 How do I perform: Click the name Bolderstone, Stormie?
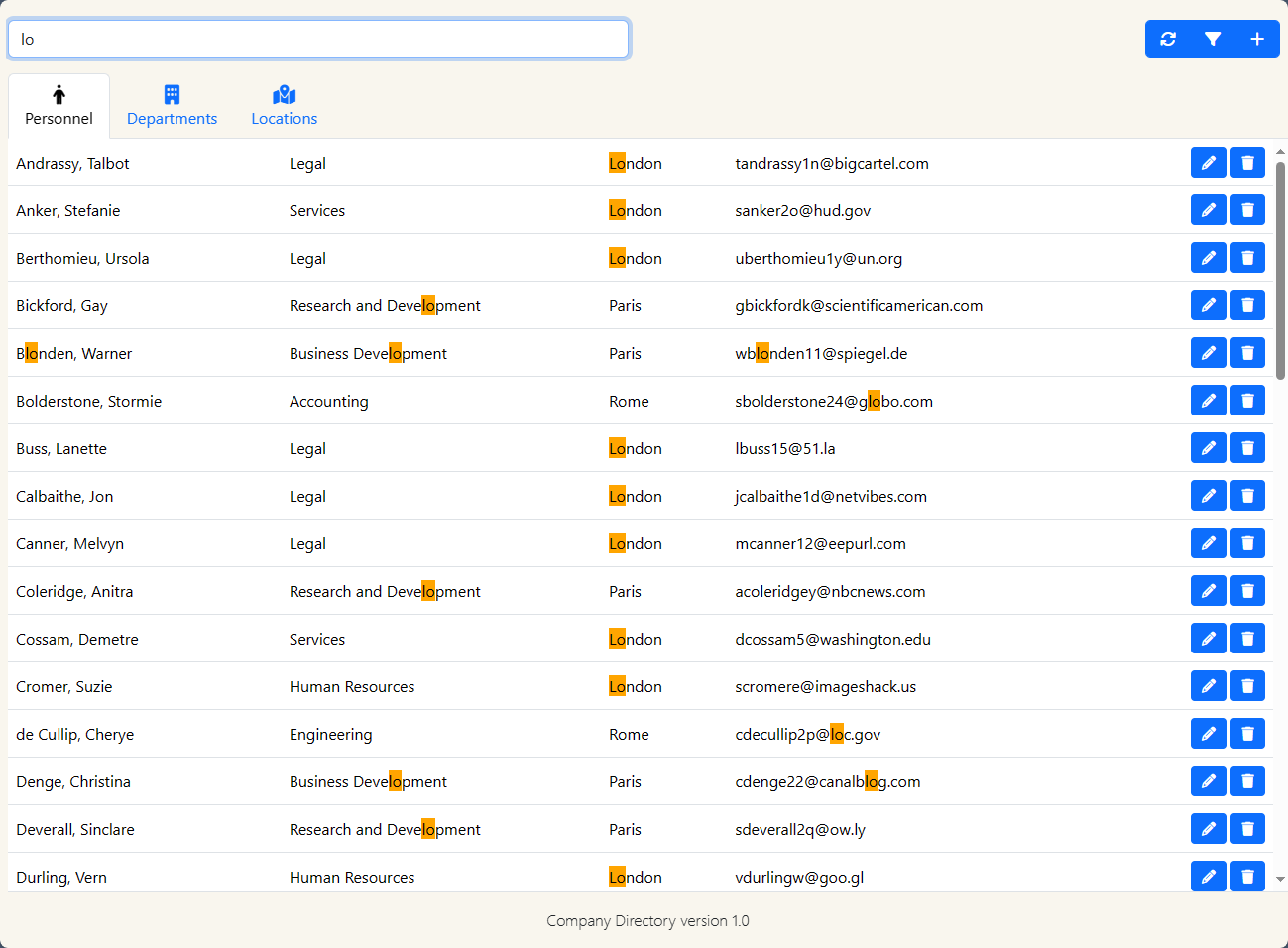88,402
